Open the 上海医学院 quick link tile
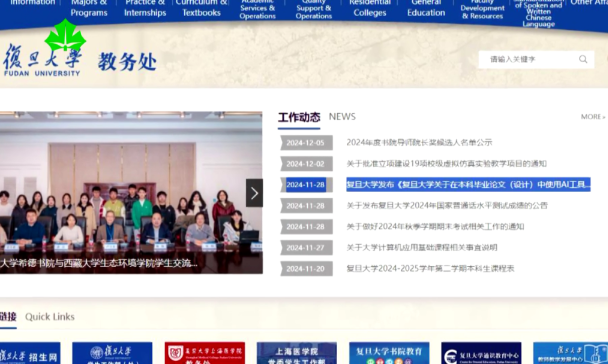This screenshot has height=364, width=608. [x=297, y=353]
